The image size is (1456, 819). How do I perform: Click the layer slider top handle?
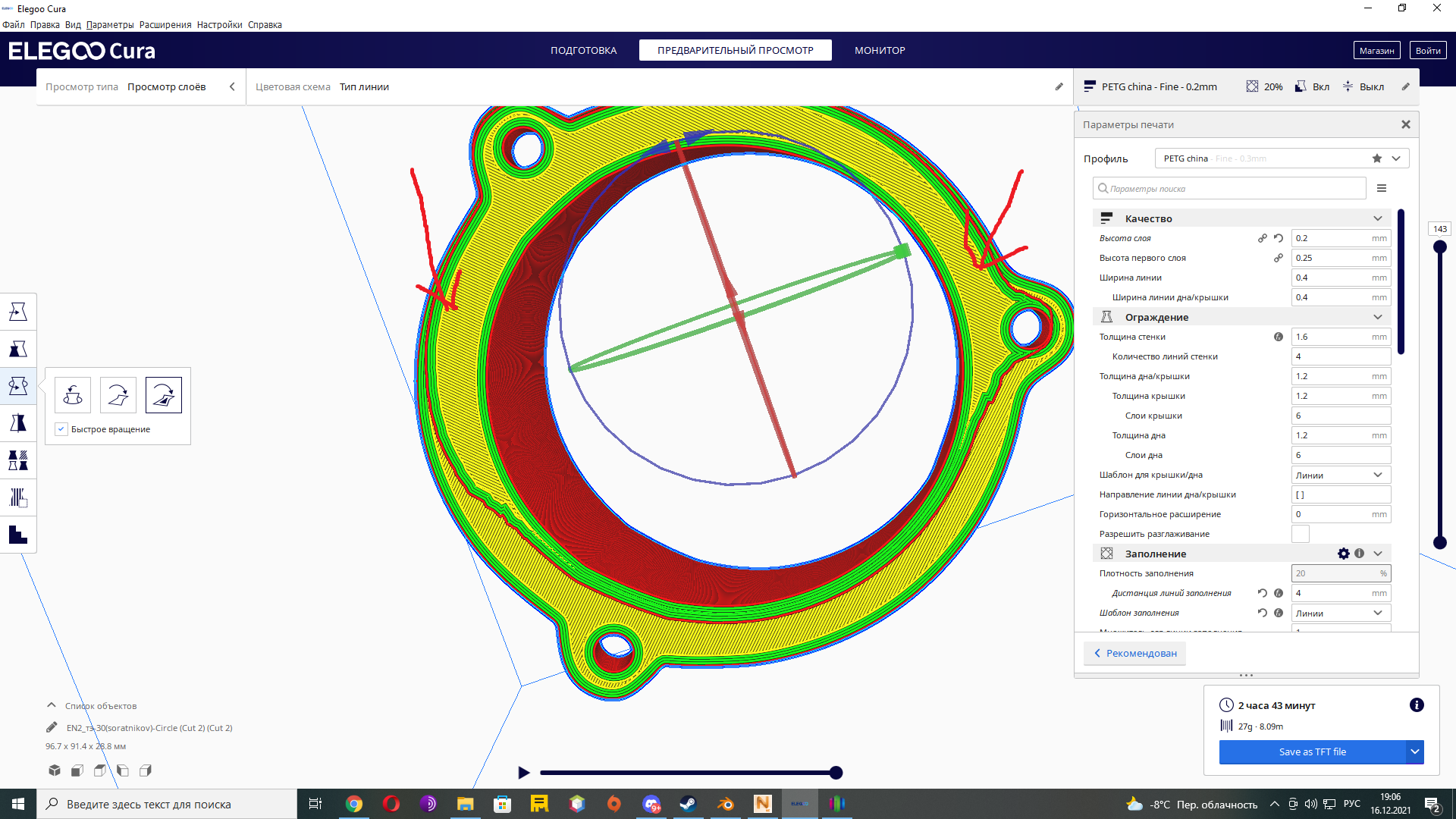click(x=1440, y=246)
